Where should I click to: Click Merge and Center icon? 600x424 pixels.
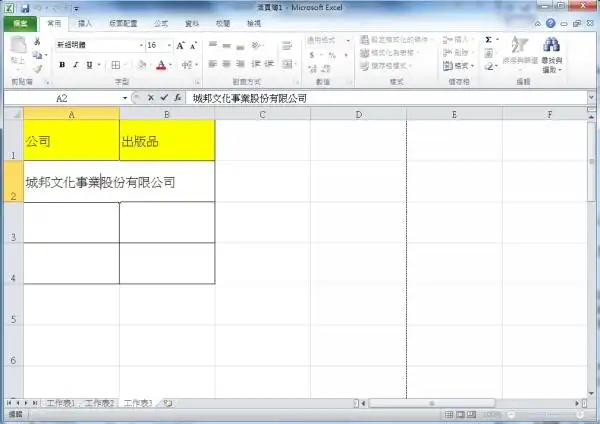[287, 64]
